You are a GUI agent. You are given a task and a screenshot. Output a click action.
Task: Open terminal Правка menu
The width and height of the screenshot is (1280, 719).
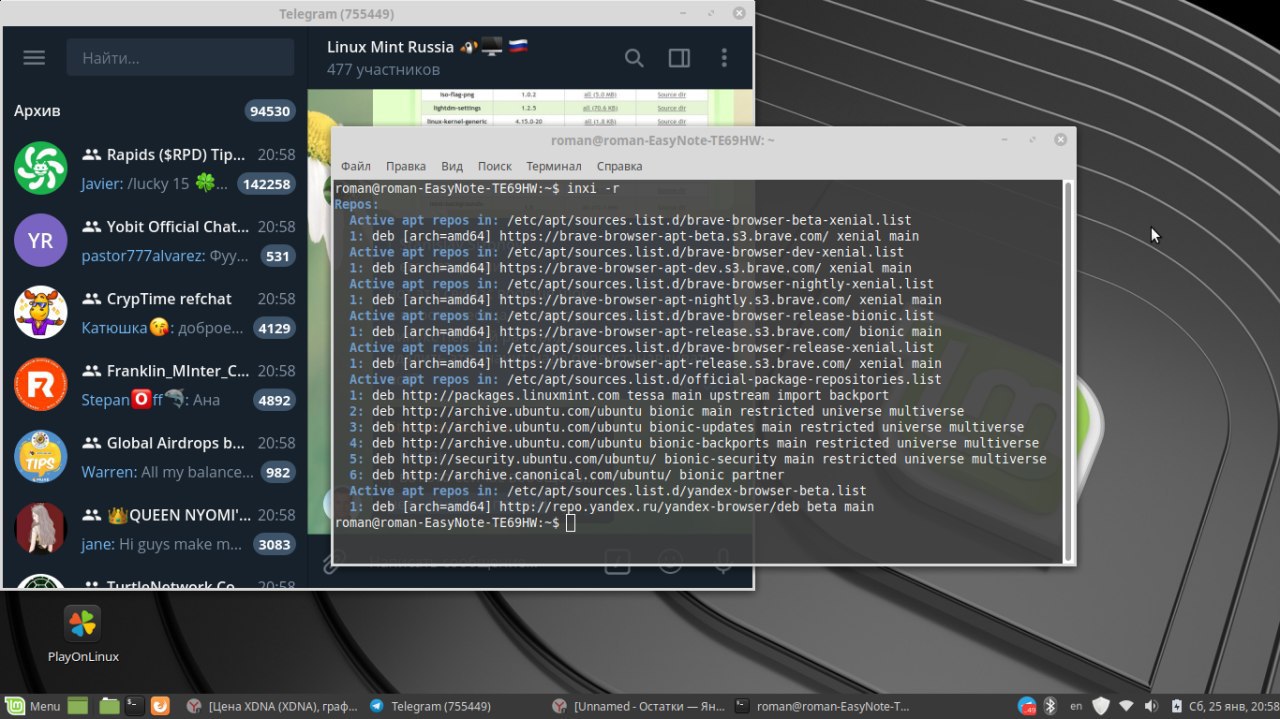406,166
